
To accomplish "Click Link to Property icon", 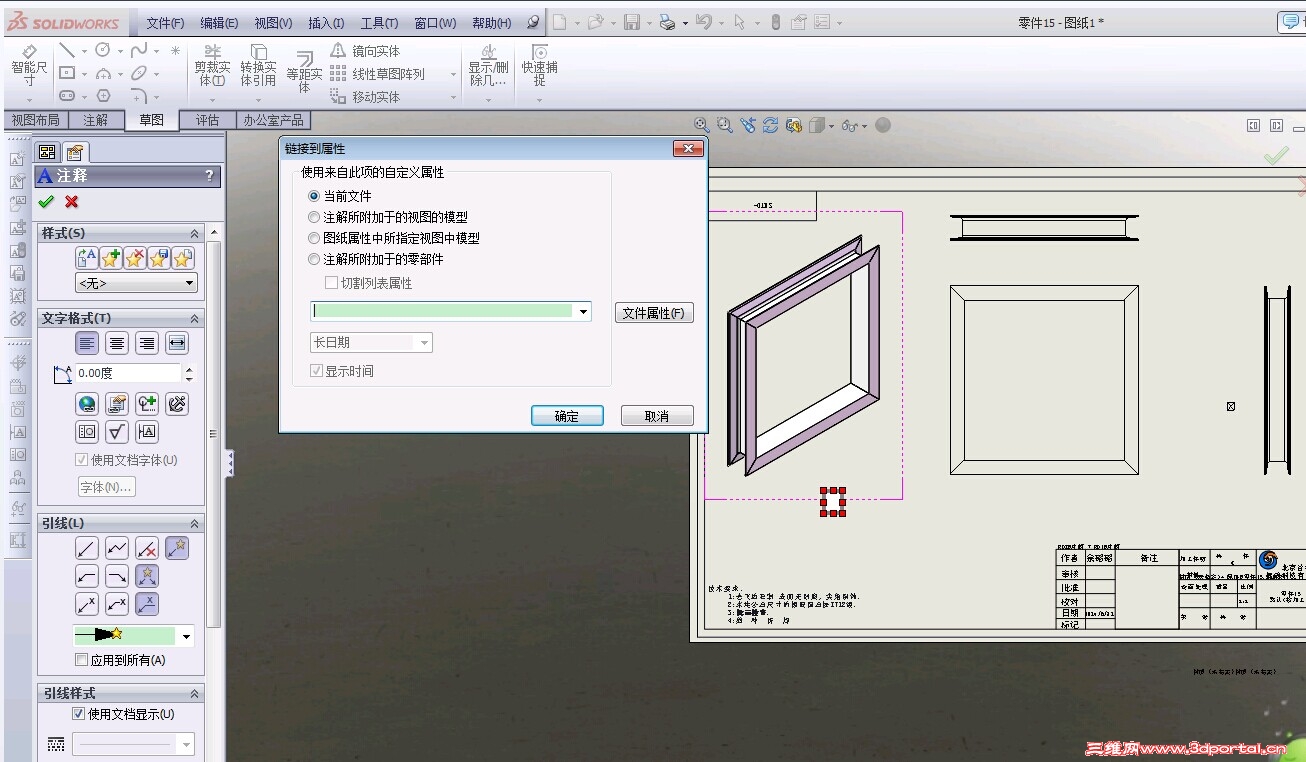I will 117,404.
